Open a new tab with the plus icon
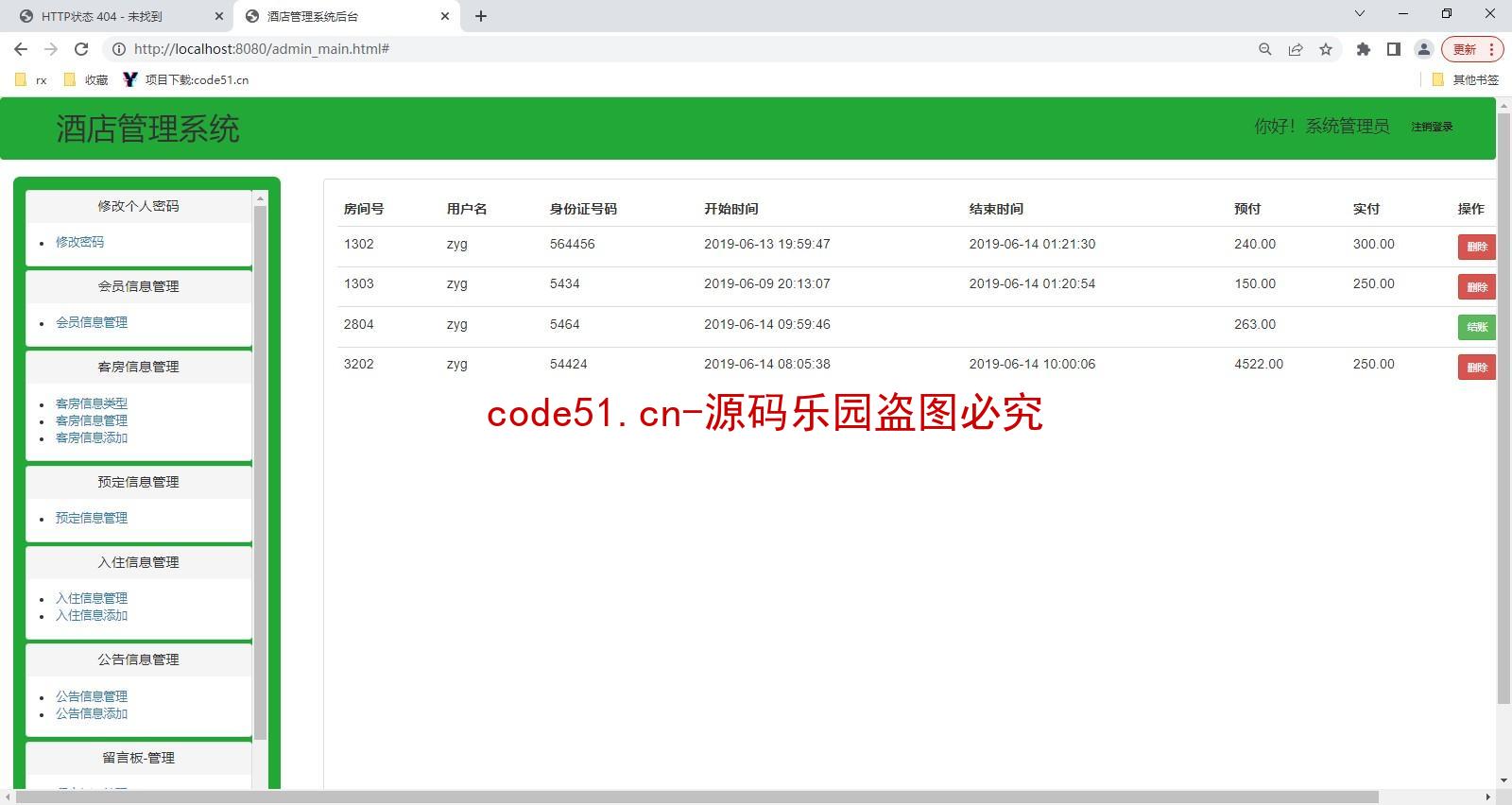Image resolution: width=1512 pixels, height=805 pixels. tap(480, 16)
